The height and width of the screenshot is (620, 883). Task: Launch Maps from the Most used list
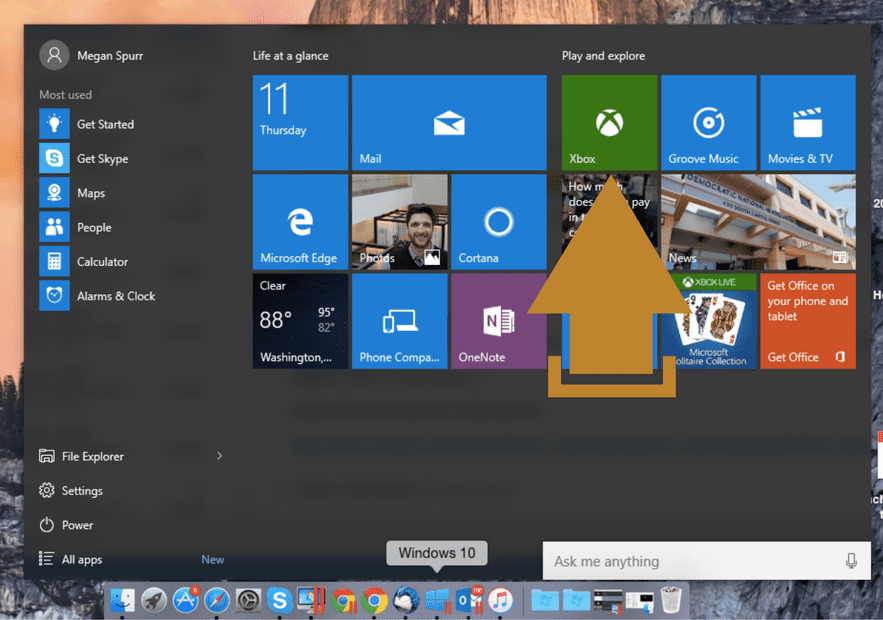73,193
